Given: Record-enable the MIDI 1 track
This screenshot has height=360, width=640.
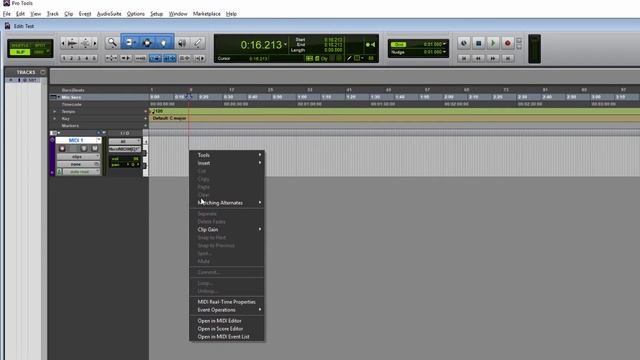Looking at the screenshot, I should [62, 149].
